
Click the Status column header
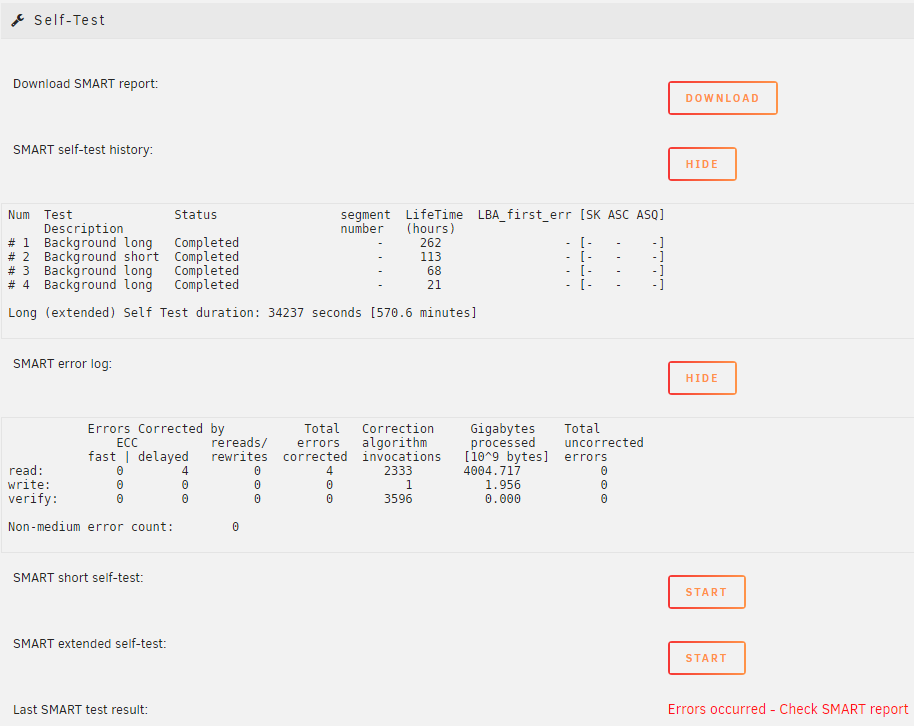195,215
